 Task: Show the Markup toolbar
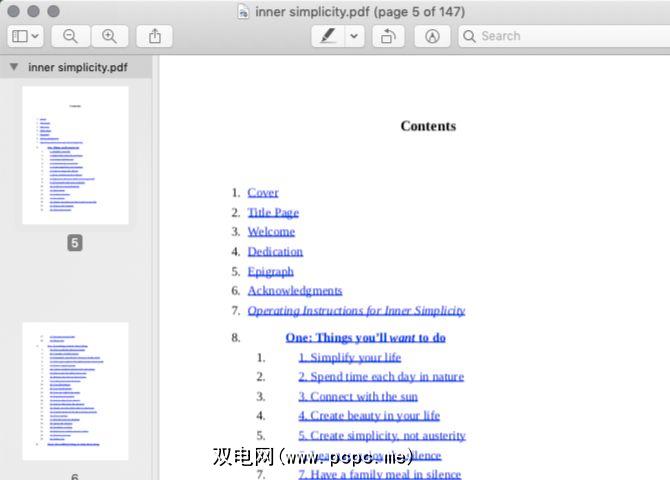click(x=432, y=36)
